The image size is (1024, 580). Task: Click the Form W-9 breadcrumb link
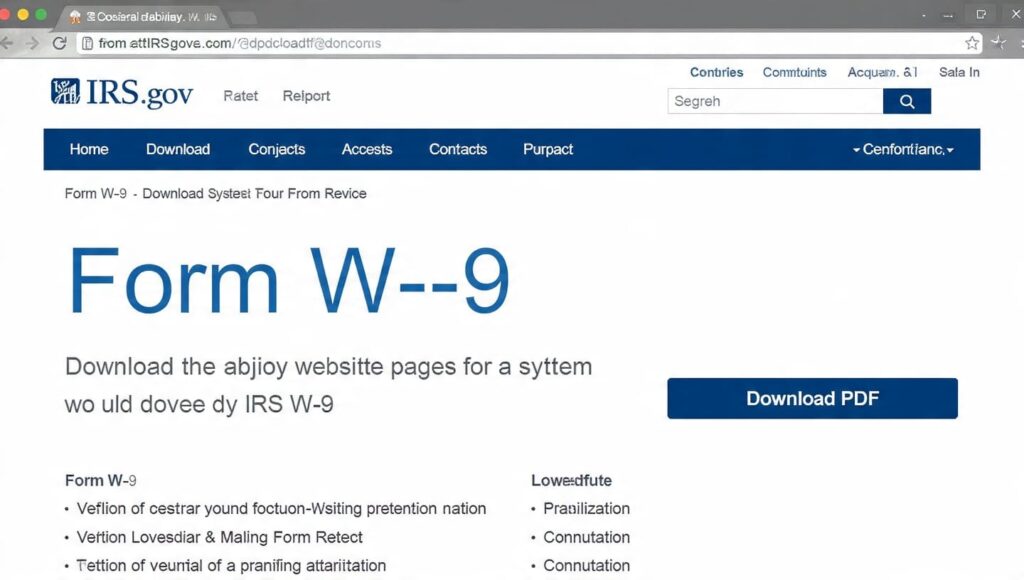[95, 194]
